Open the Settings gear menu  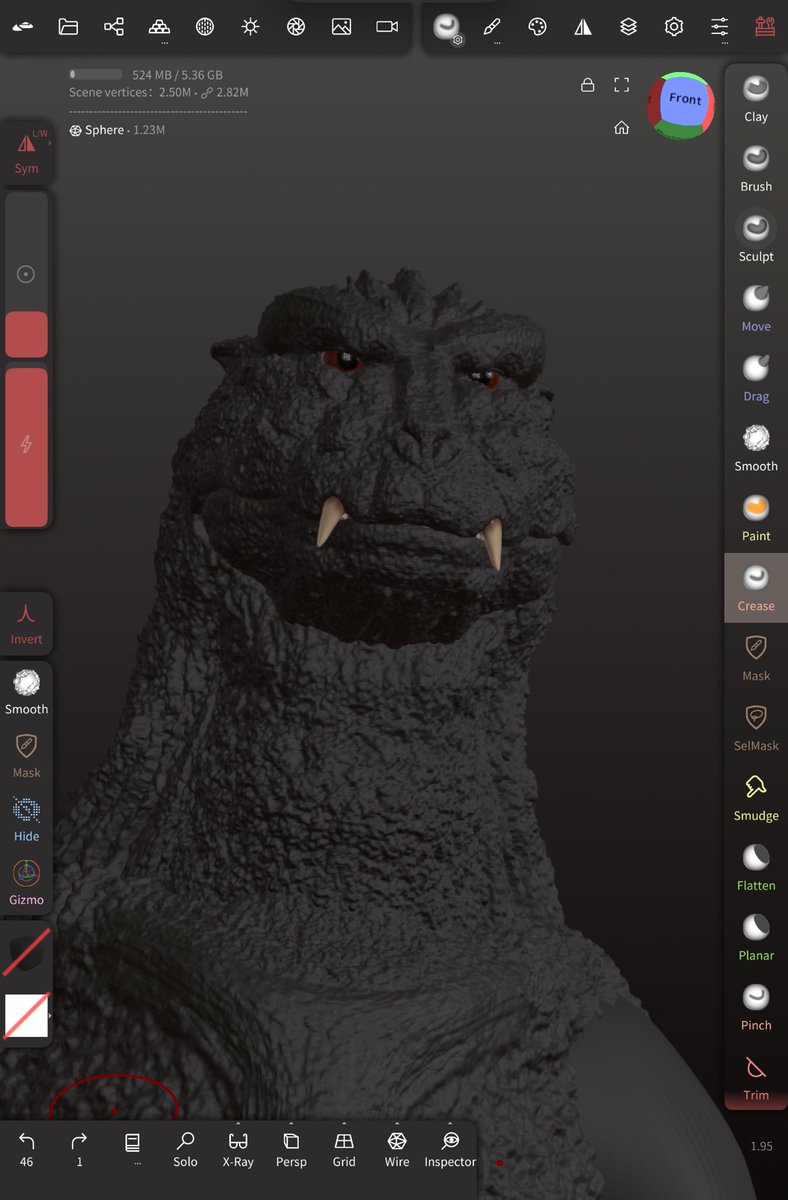click(674, 27)
